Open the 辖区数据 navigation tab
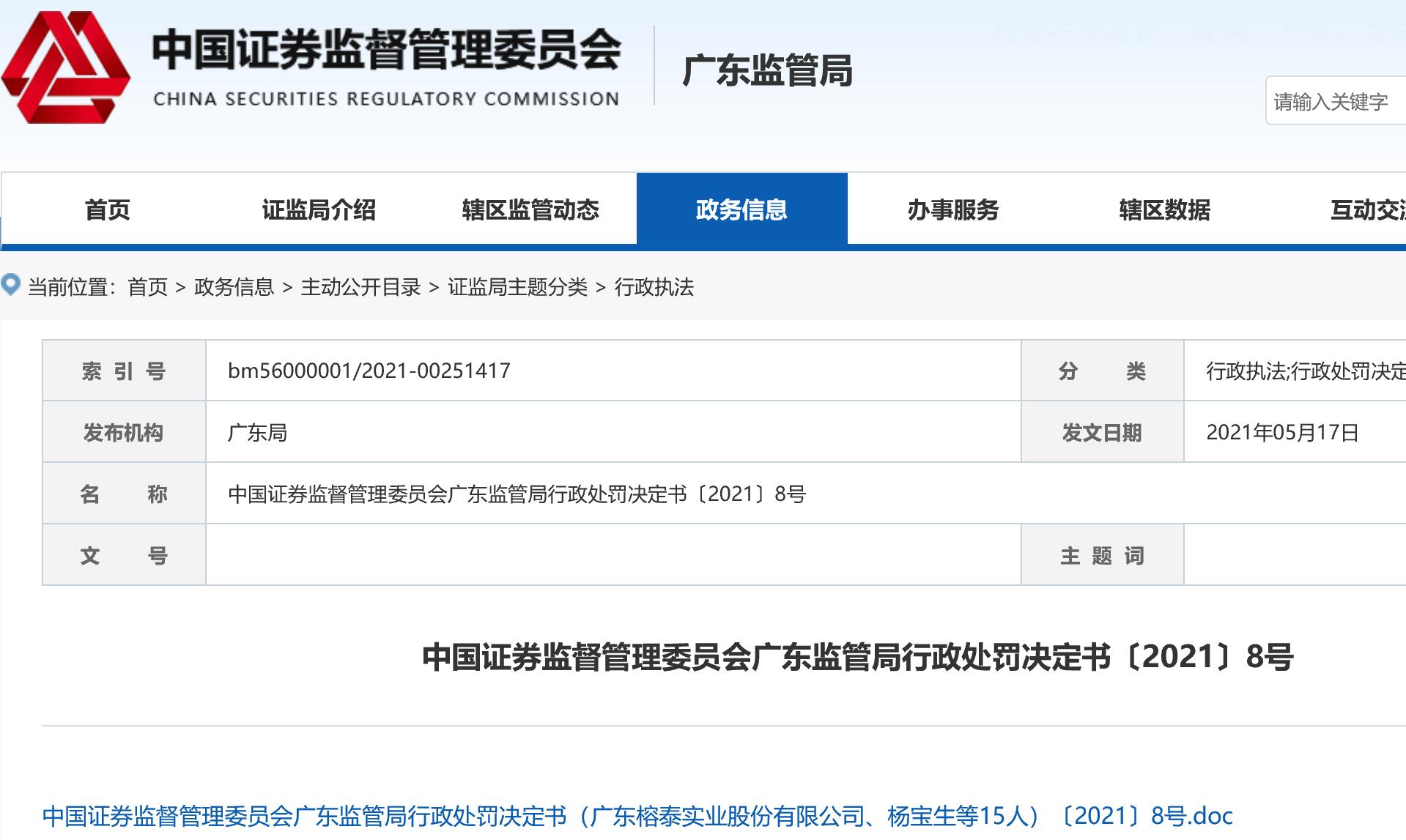The height and width of the screenshot is (840, 1406). [x=1165, y=210]
